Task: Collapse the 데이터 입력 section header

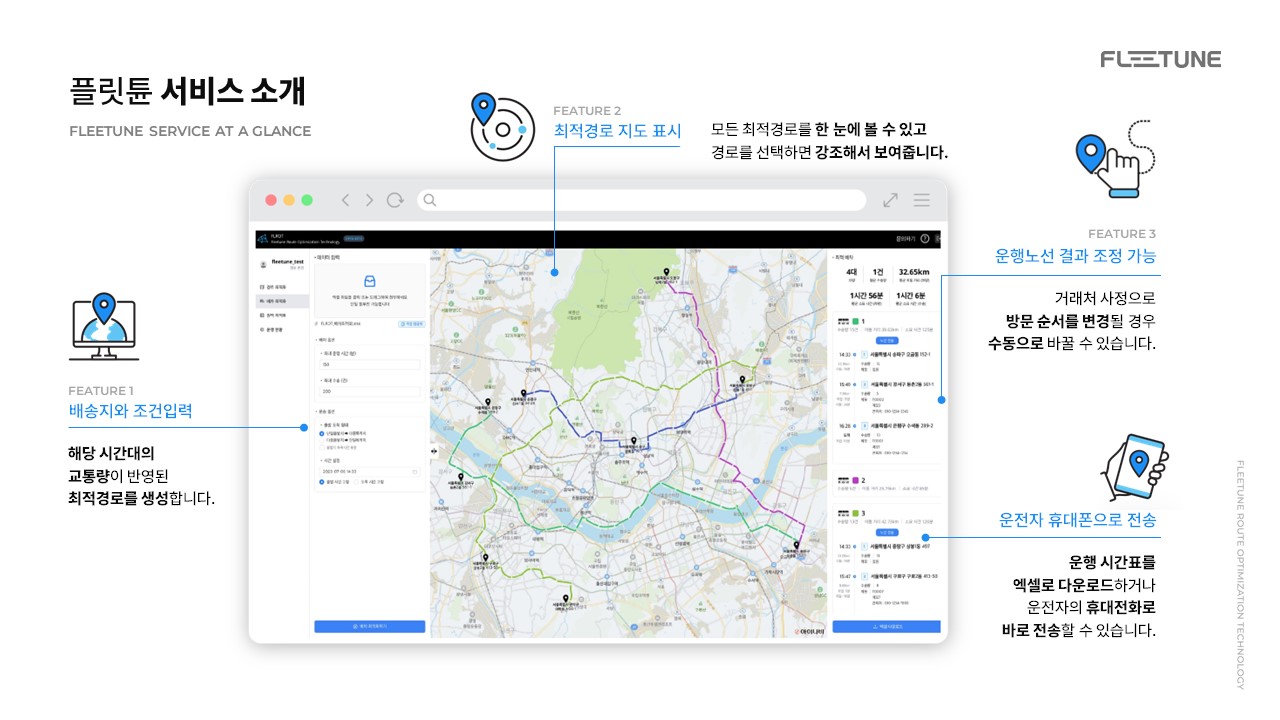Action: 328,258
